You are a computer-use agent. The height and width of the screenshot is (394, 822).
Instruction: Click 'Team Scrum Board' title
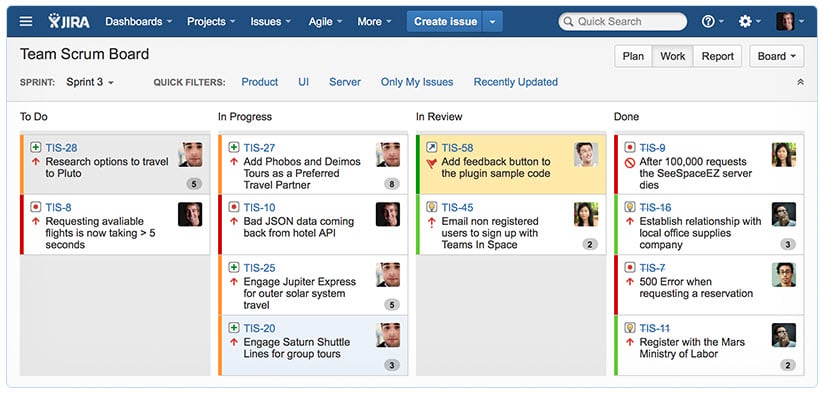84,54
